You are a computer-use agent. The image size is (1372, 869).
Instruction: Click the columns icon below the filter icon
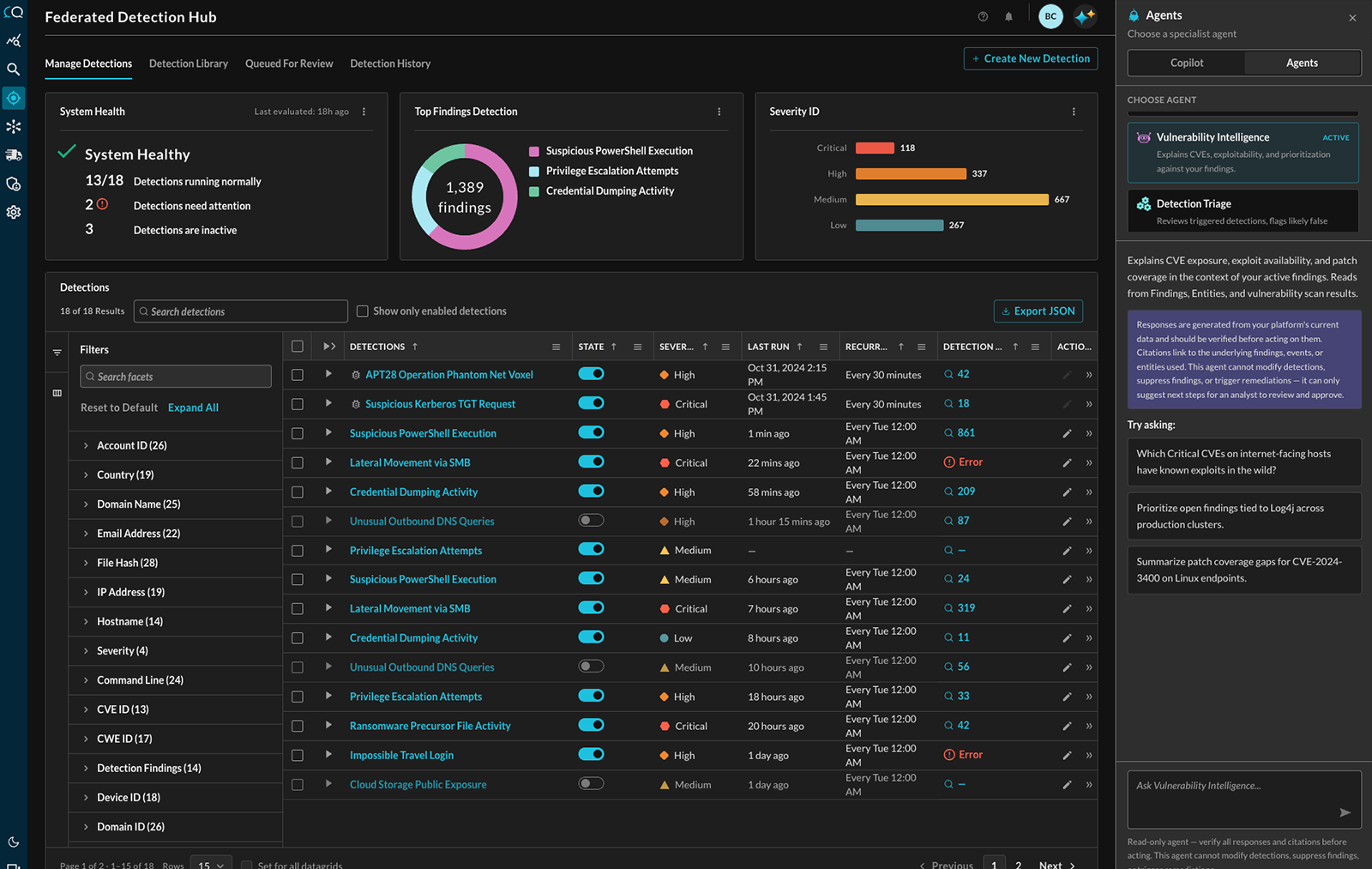(x=57, y=393)
